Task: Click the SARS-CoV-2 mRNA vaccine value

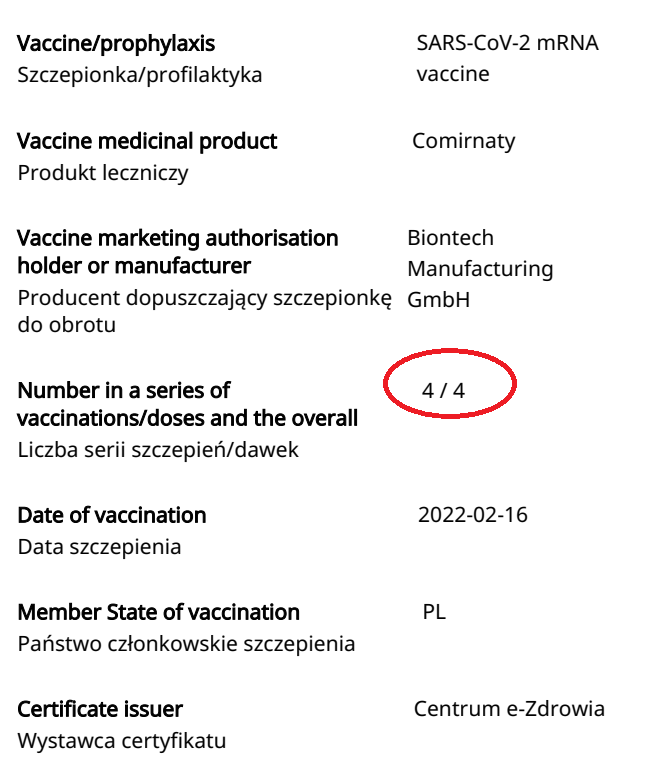Action: point(508,58)
